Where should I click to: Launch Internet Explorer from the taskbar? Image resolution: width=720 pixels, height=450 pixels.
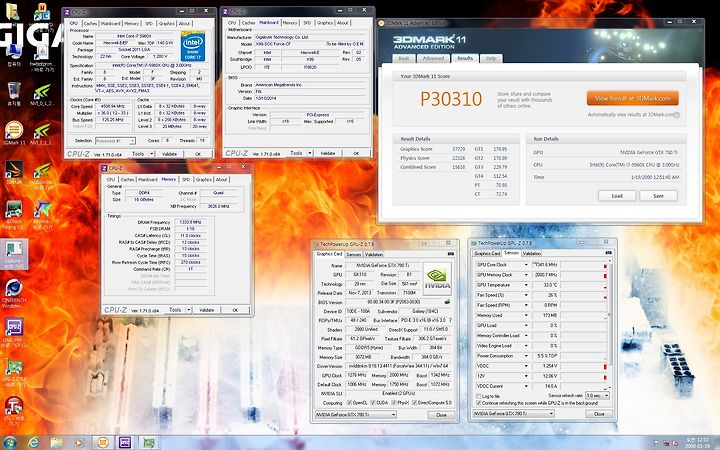point(33,442)
